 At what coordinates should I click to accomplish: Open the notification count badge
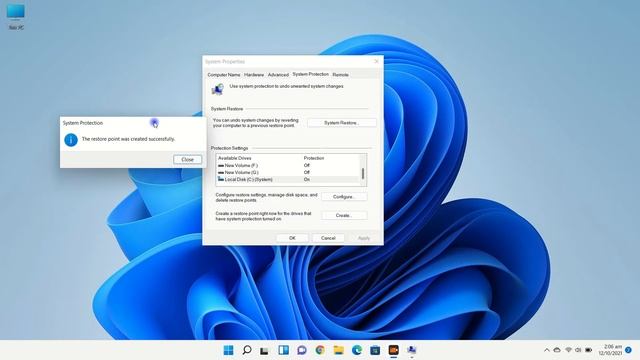(x=629, y=350)
